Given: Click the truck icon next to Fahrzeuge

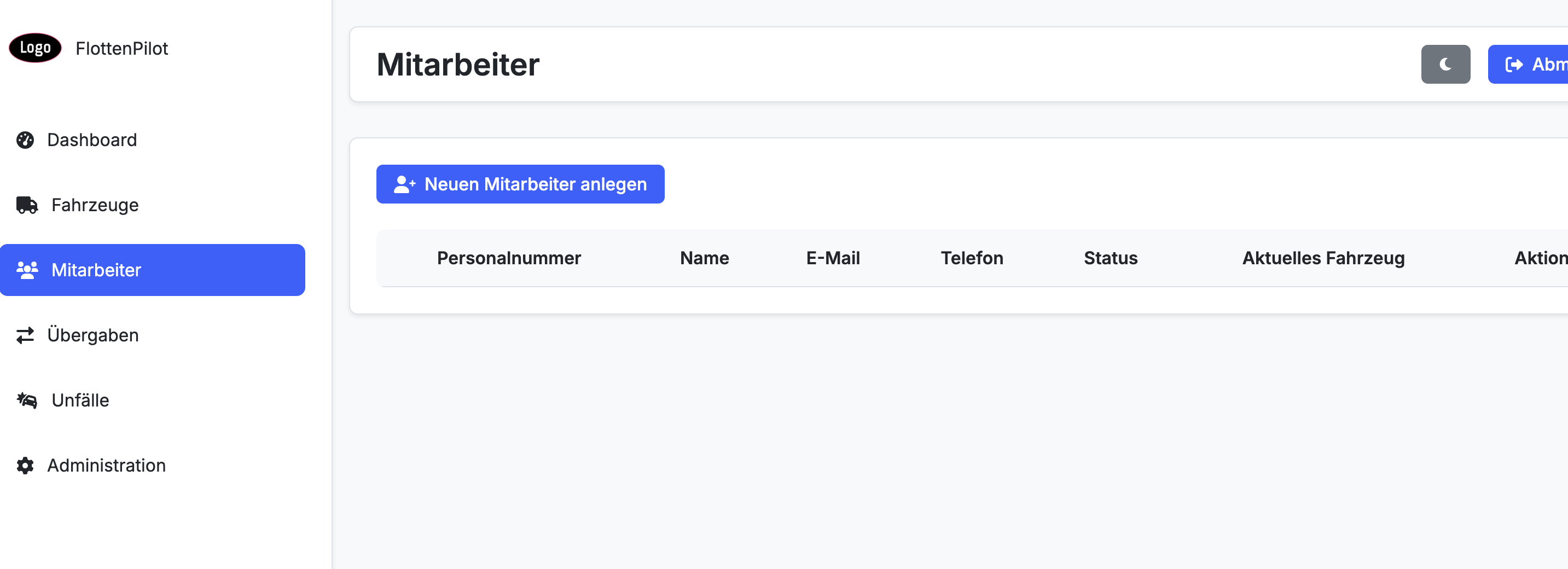Looking at the screenshot, I should tap(26, 205).
